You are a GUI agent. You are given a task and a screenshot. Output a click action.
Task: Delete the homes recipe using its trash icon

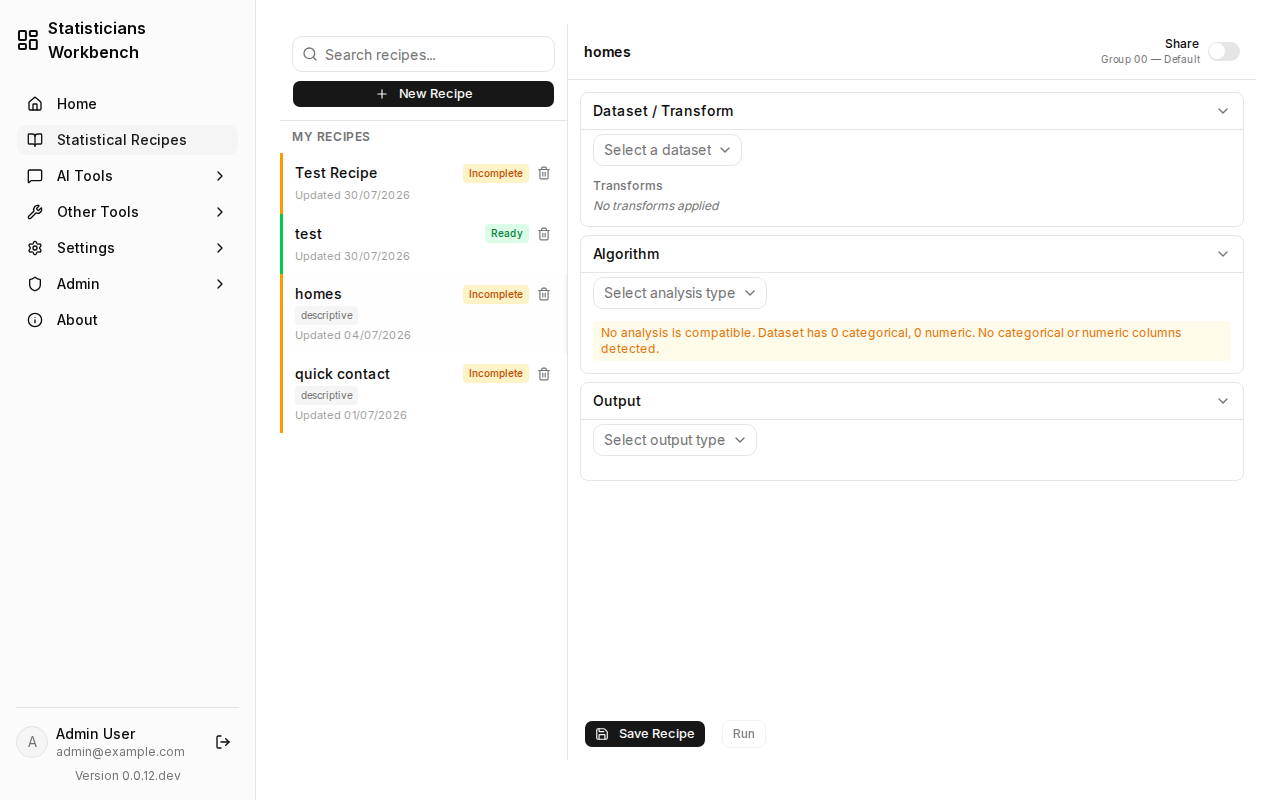pyautogui.click(x=544, y=294)
